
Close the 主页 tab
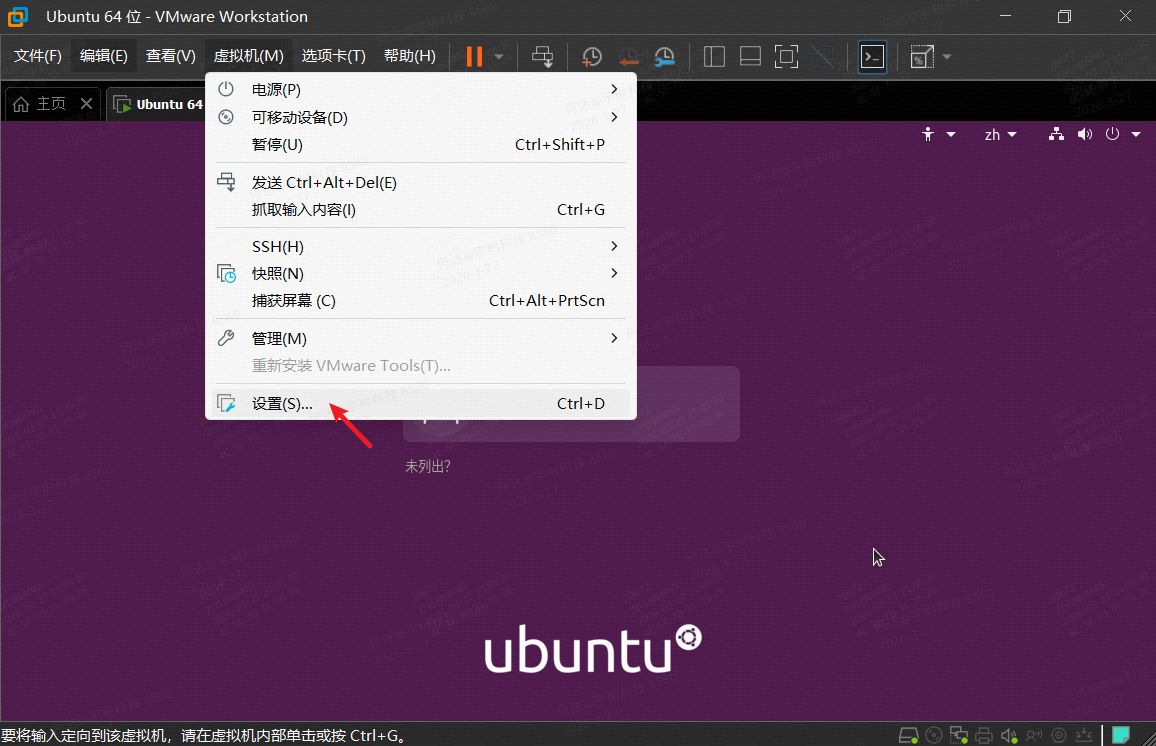click(86, 103)
